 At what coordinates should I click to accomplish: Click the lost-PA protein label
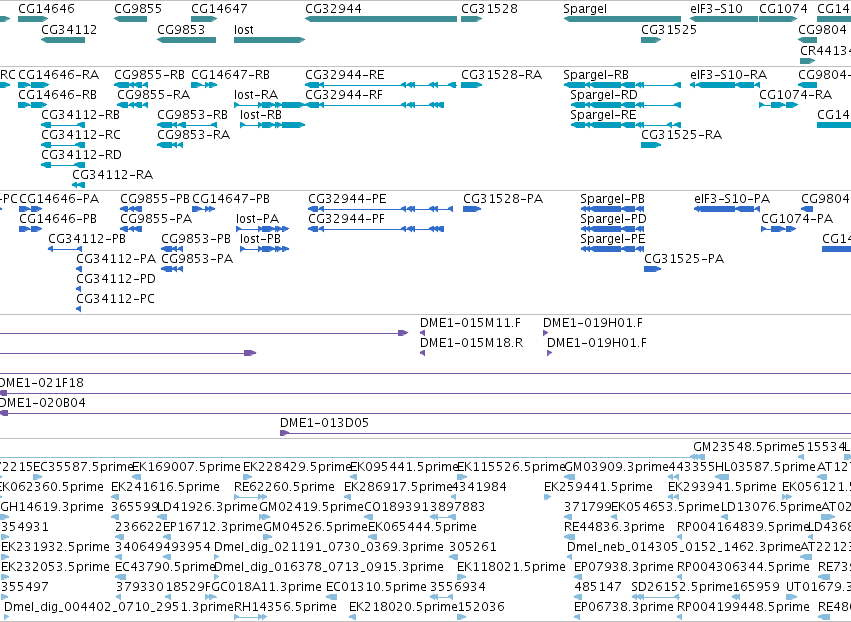tap(258, 219)
